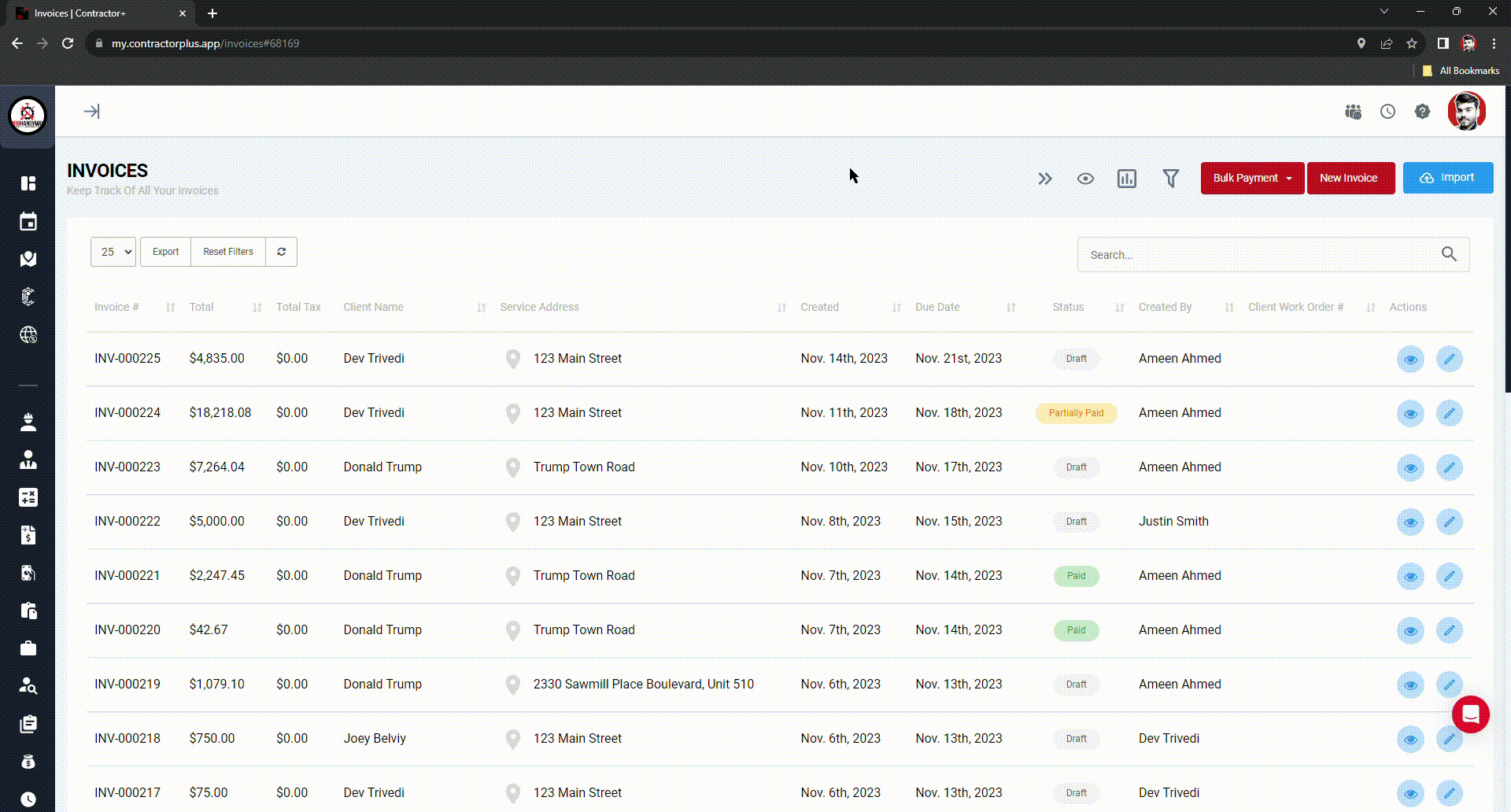Viewport: 1511px width, 812px height.
Task: Click the New Invoice button
Action: pyautogui.click(x=1350, y=178)
